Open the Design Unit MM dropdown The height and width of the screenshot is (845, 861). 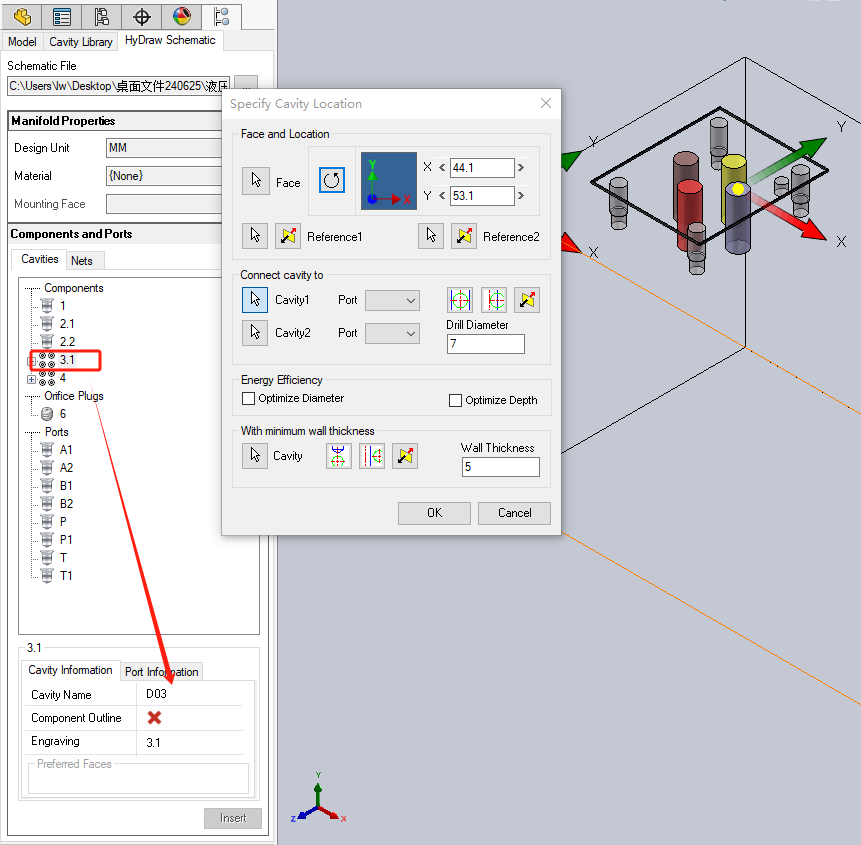[164, 148]
